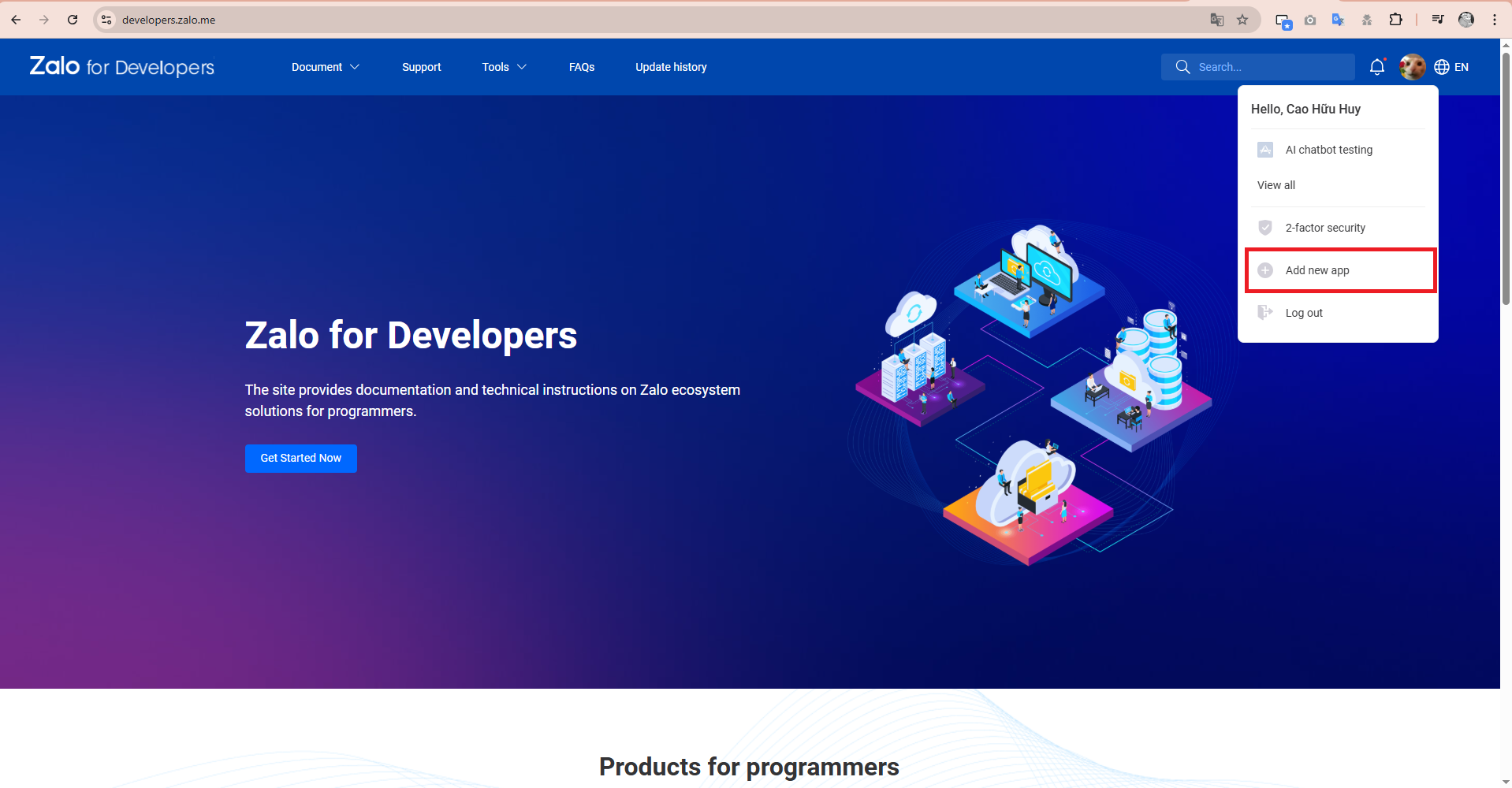Click the user avatar in site header
The image size is (1512, 788).
click(1412, 67)
